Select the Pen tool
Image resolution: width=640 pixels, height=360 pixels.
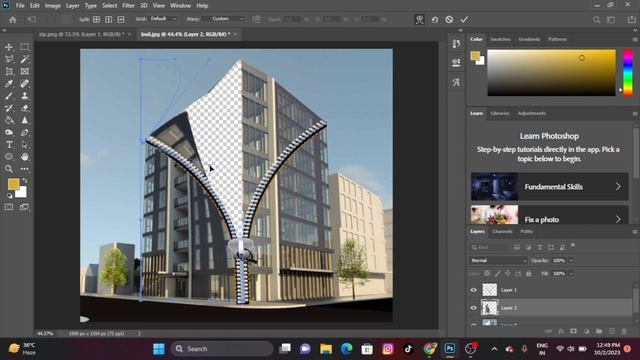click(24, 133)
